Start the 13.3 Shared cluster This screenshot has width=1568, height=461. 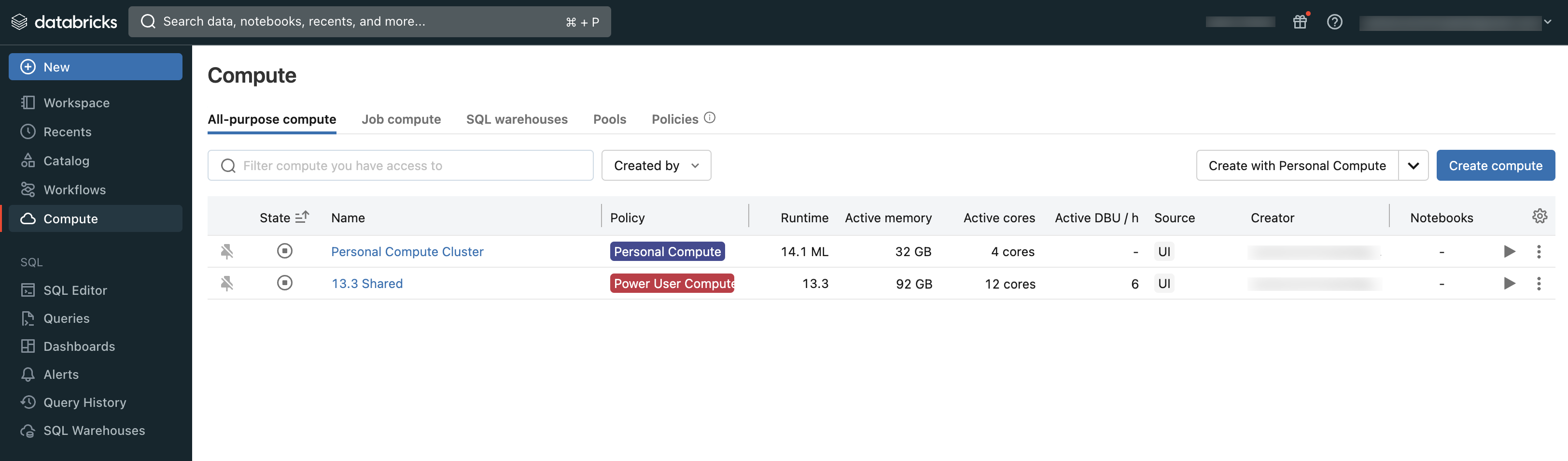click(x=1509, y=283)
